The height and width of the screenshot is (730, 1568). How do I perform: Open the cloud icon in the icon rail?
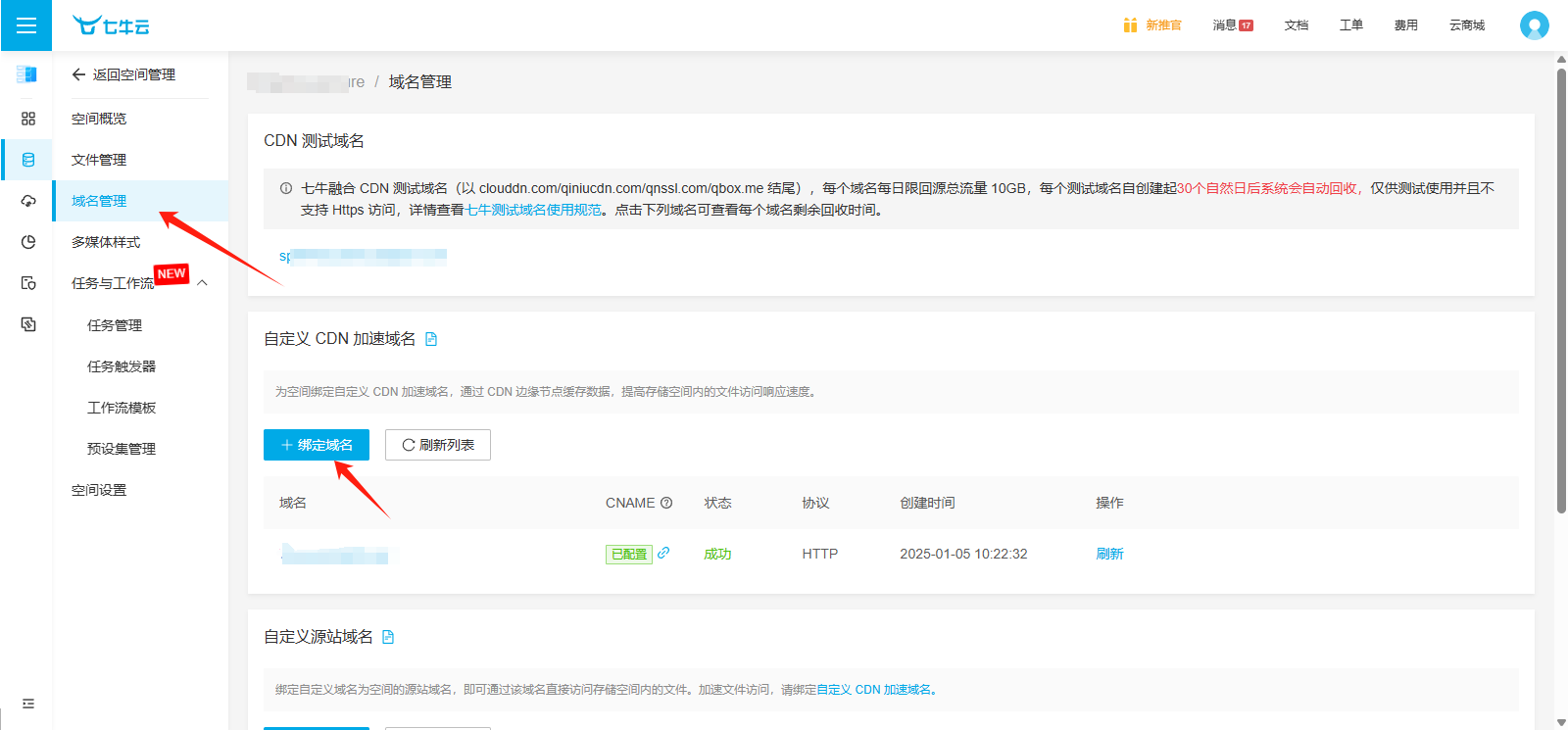click(x=28, y=201)
